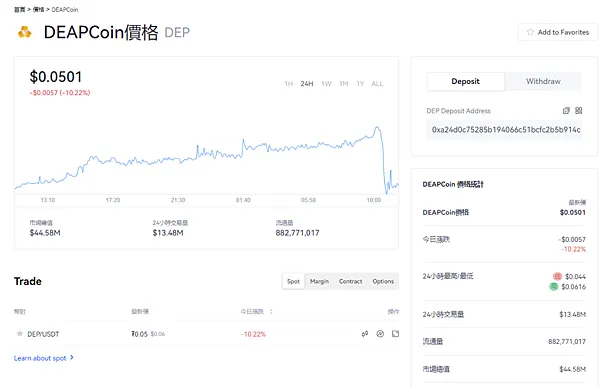Open the Options trade tab
This screenshot has width=600, height=387.
click(383, 281)
